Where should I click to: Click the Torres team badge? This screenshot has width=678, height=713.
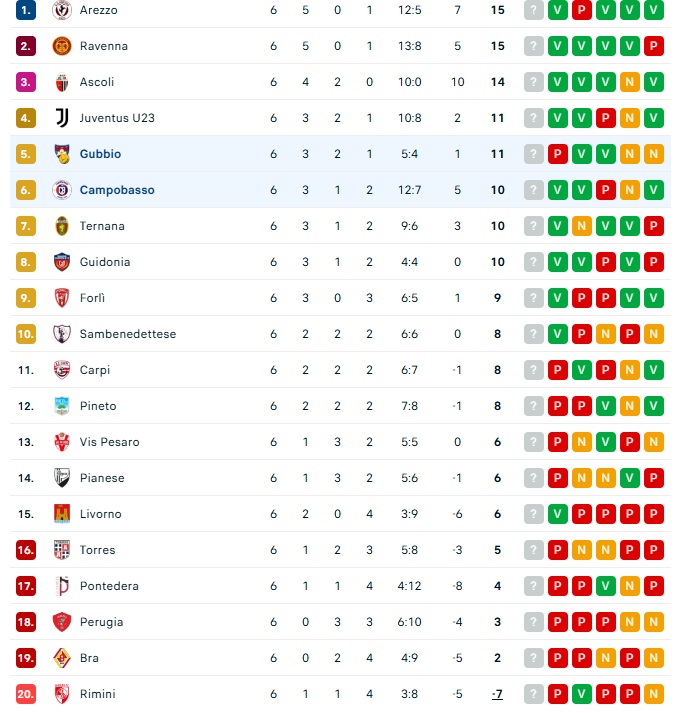[62, 550]
